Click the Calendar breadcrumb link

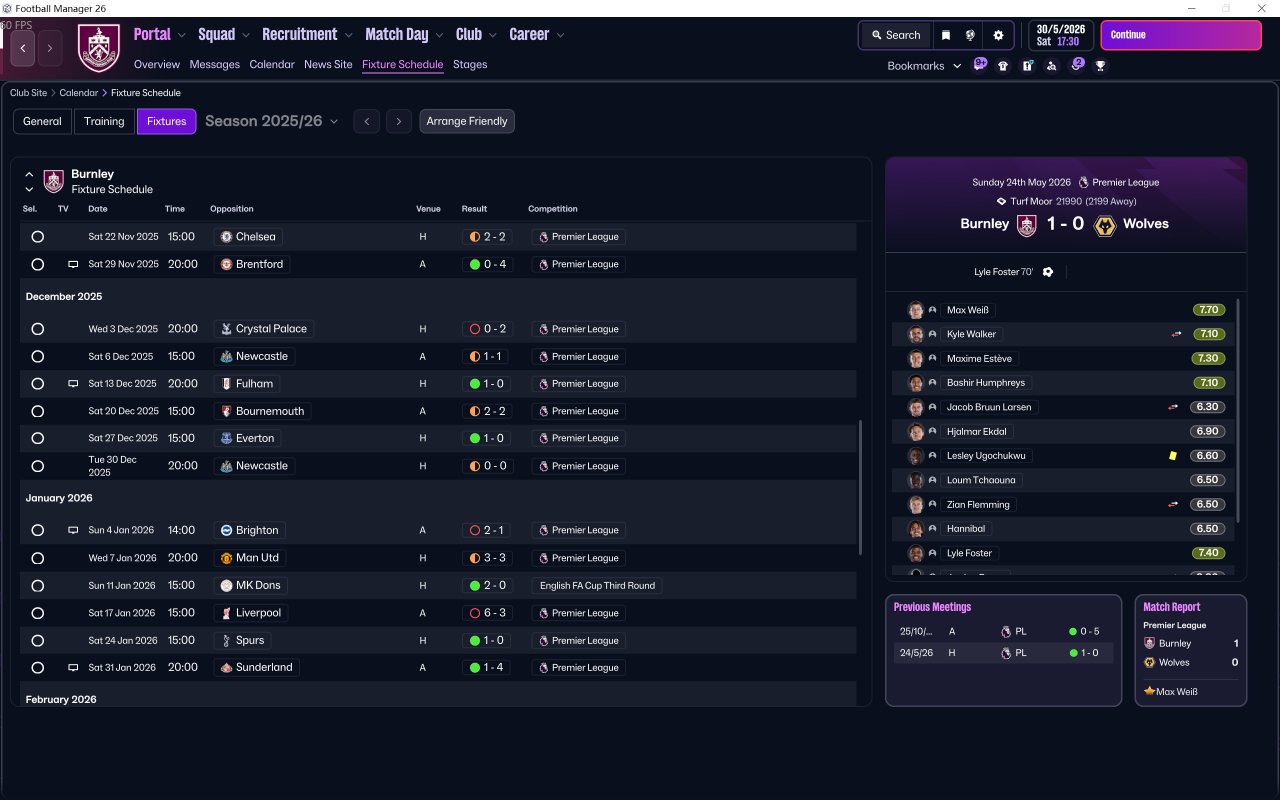pyautogui.click(x=79, y=93)
